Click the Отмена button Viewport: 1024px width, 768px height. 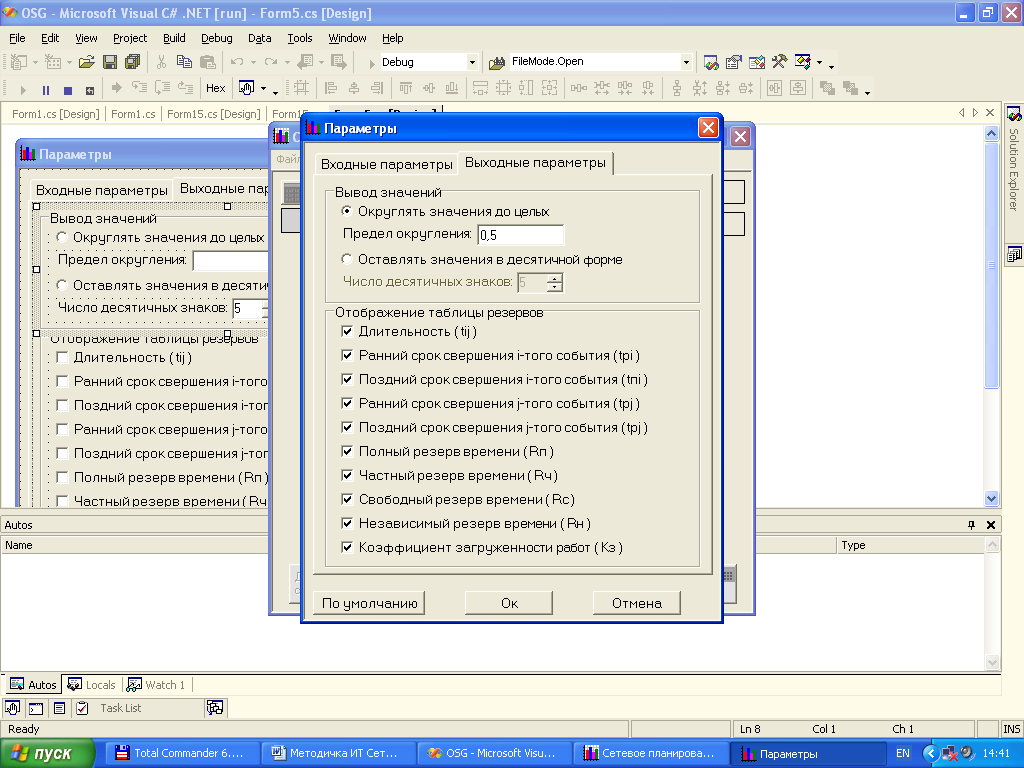tap(637, 603)
